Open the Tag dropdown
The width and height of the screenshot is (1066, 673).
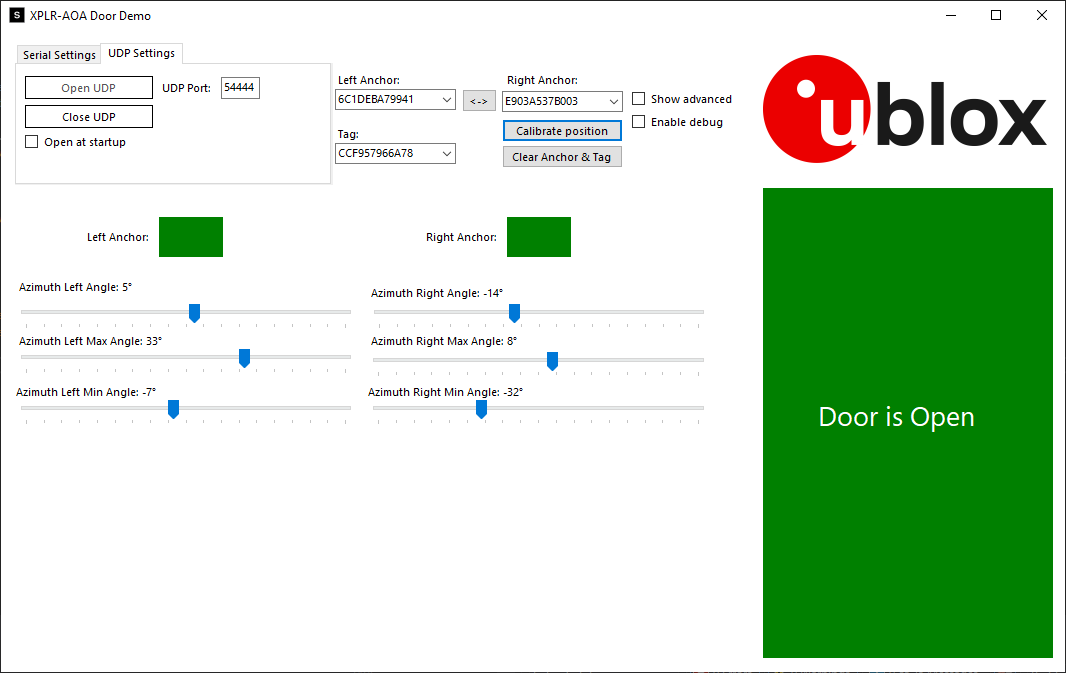pyautogui.click(x=447, y=153)
